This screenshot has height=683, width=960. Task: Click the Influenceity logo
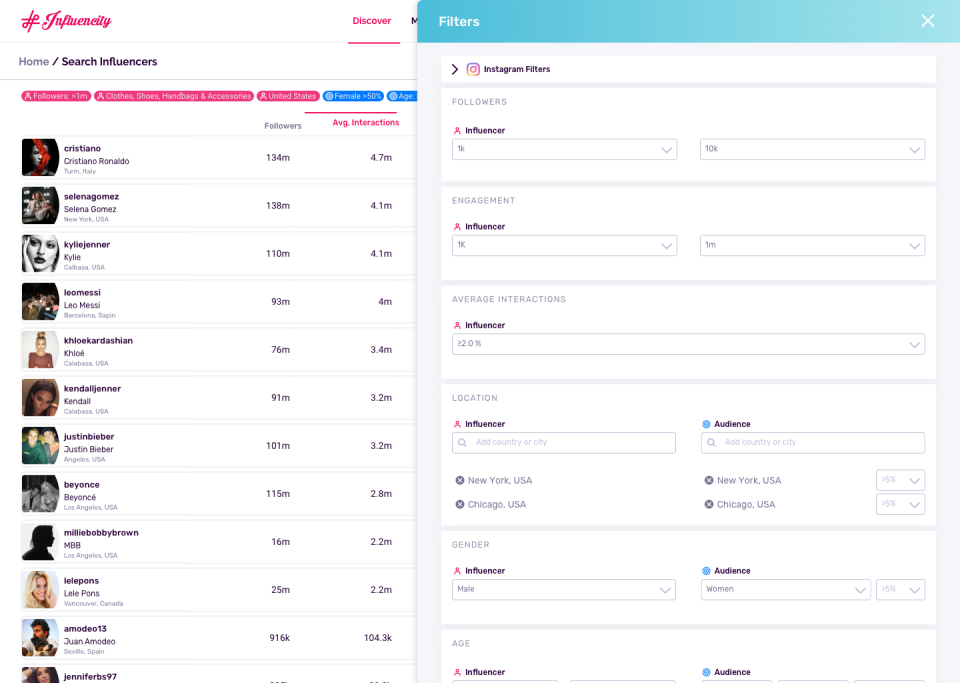click(x=65, y=21)
